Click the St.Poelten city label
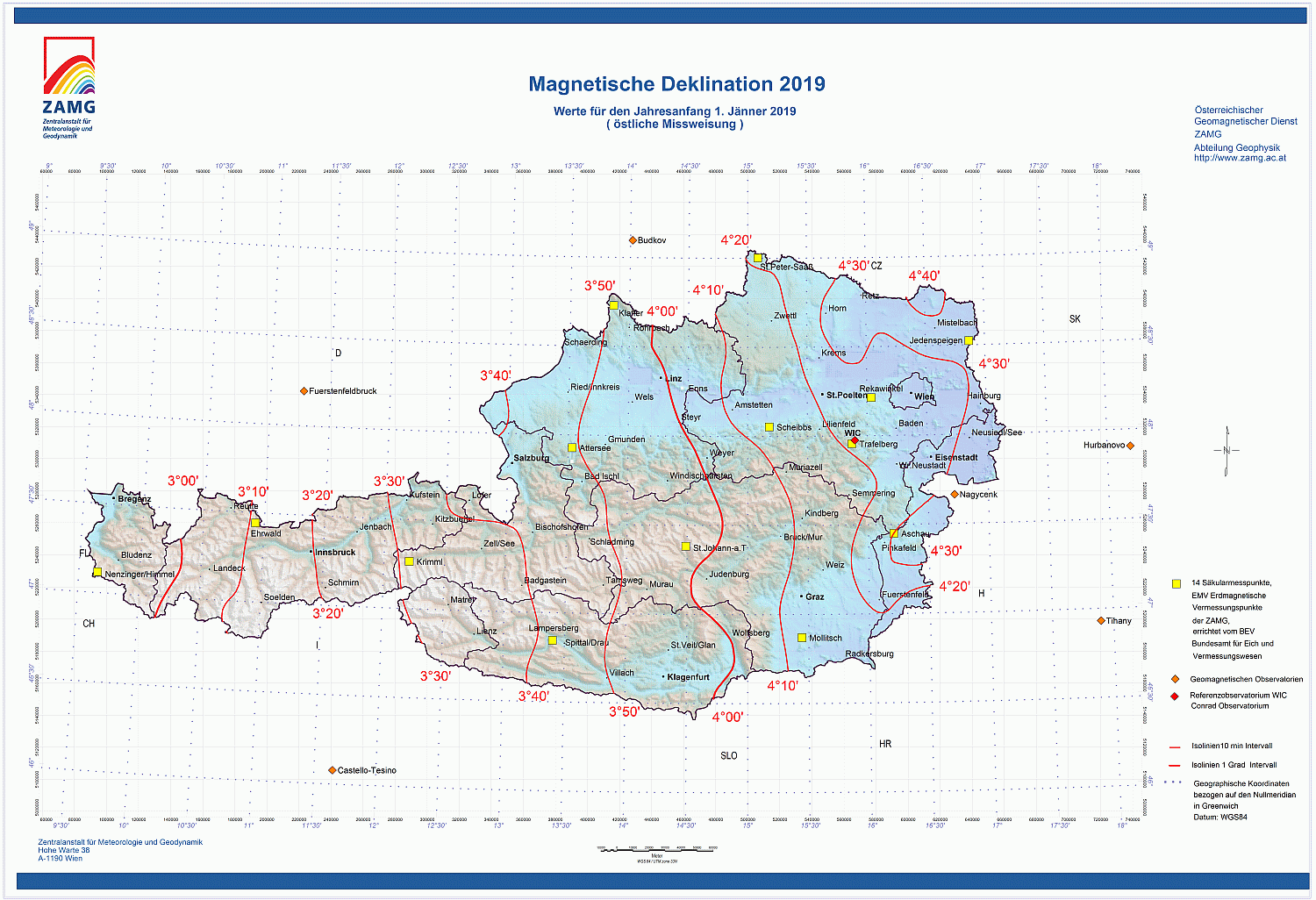1316x900 pixels. point(847,396)
